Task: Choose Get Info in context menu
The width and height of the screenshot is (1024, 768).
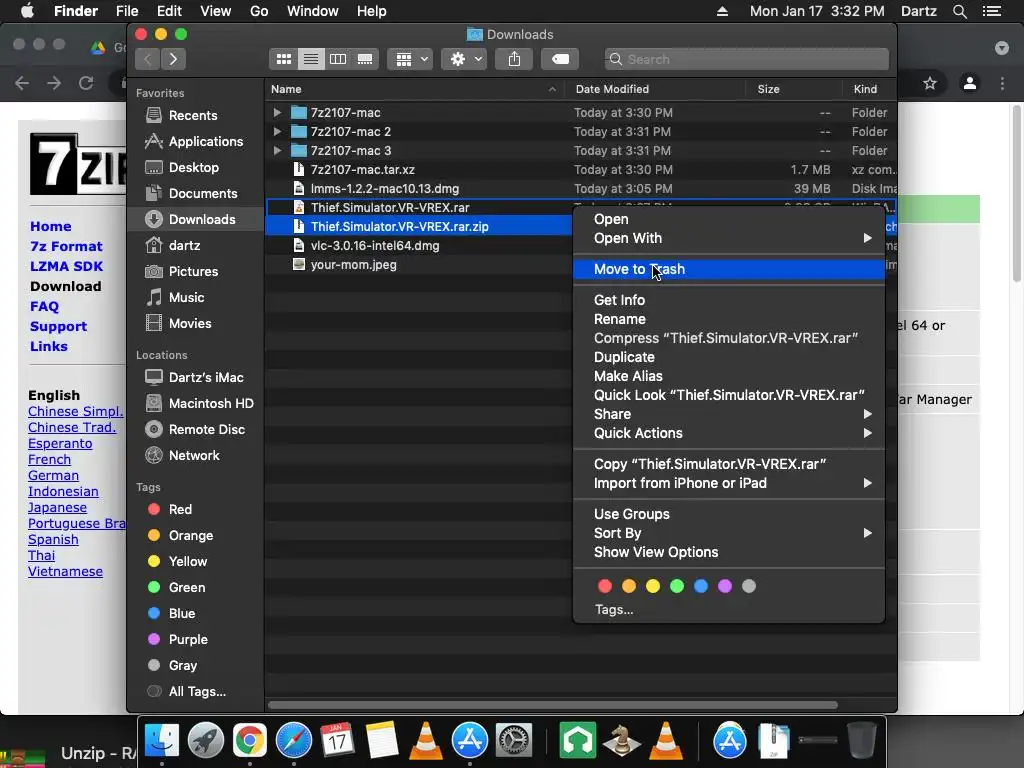Action: (x=729, y=300)
